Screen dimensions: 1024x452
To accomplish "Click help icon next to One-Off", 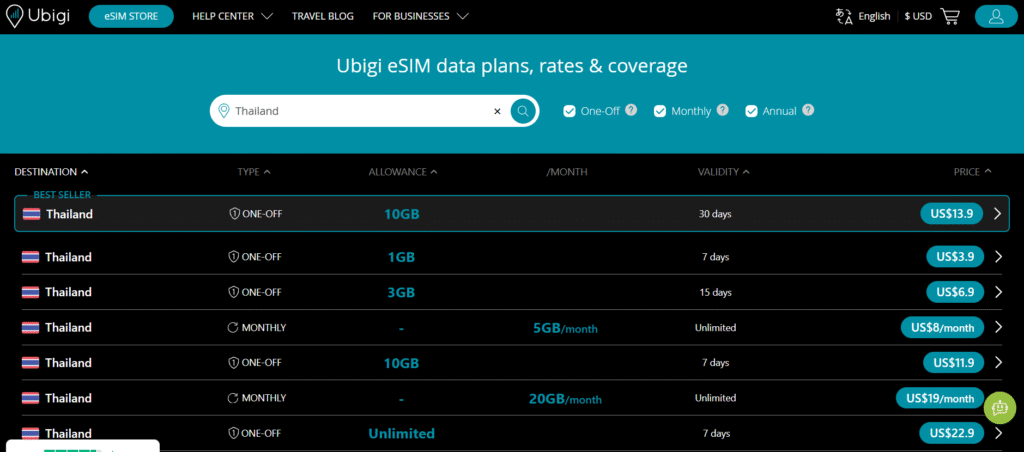I will 631,110.
